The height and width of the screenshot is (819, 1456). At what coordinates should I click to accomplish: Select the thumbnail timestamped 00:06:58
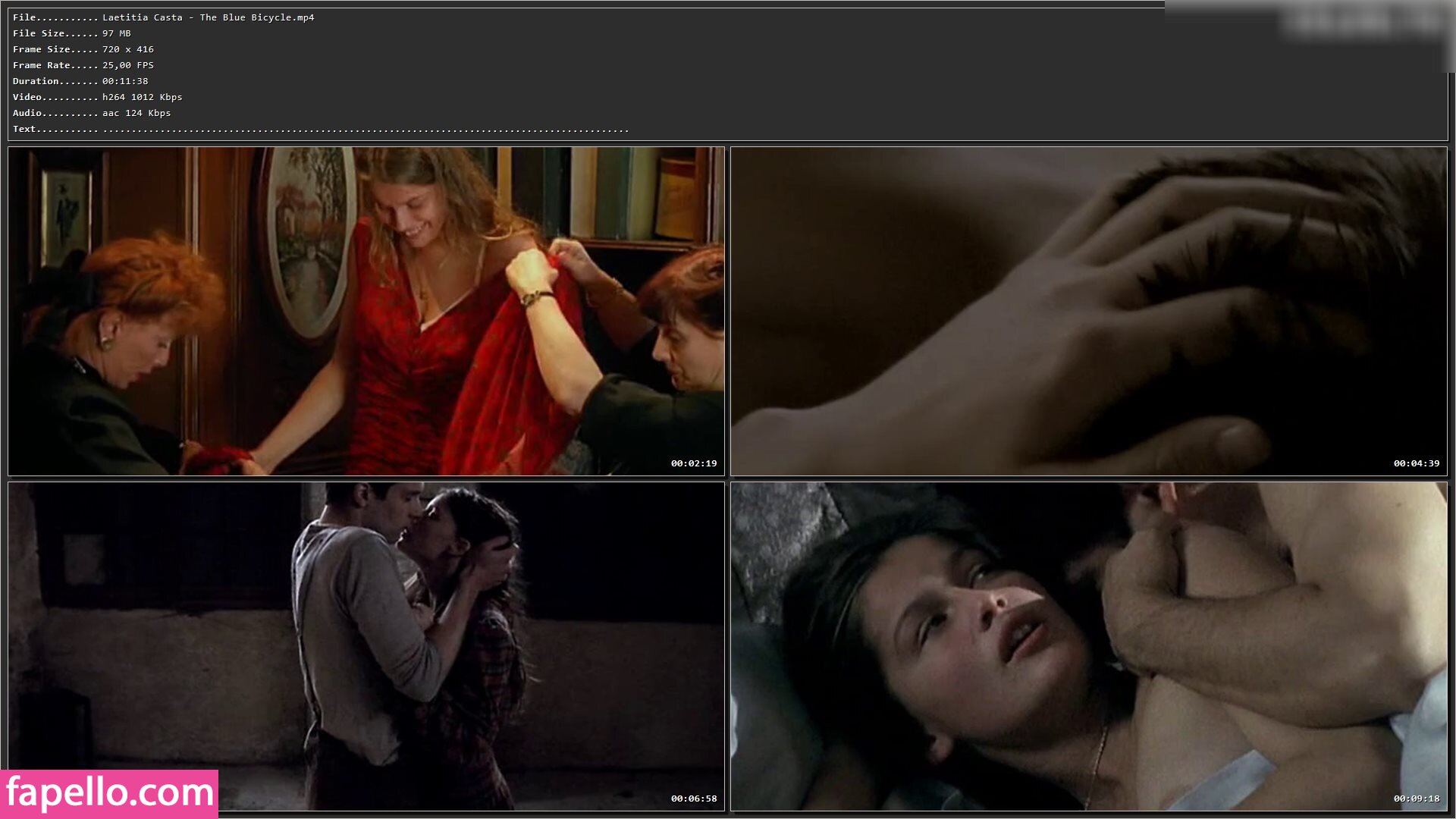[x=366, y=646]
